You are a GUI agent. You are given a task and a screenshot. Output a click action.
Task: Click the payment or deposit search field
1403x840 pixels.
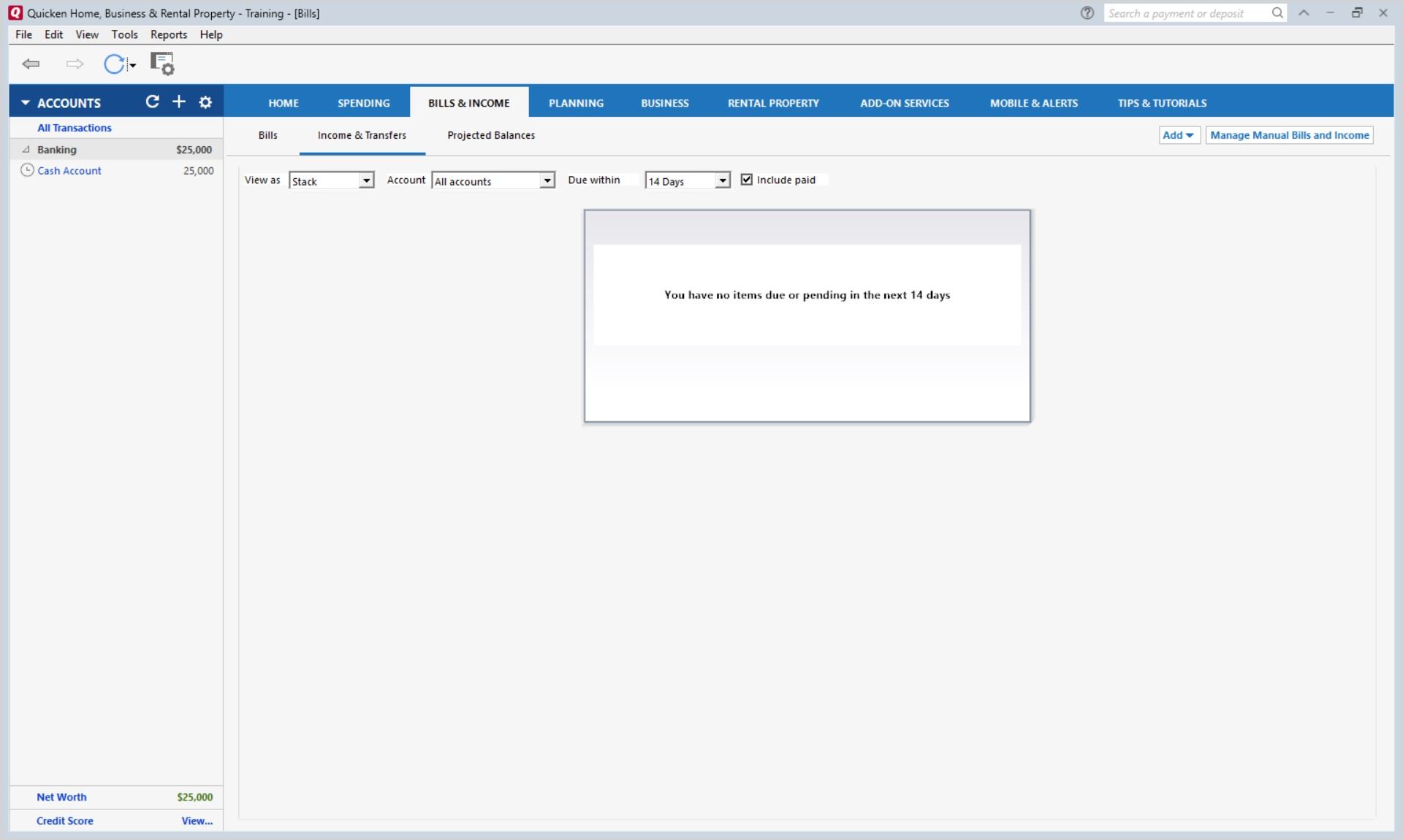pyautogui.click(x=1184, y=13)
